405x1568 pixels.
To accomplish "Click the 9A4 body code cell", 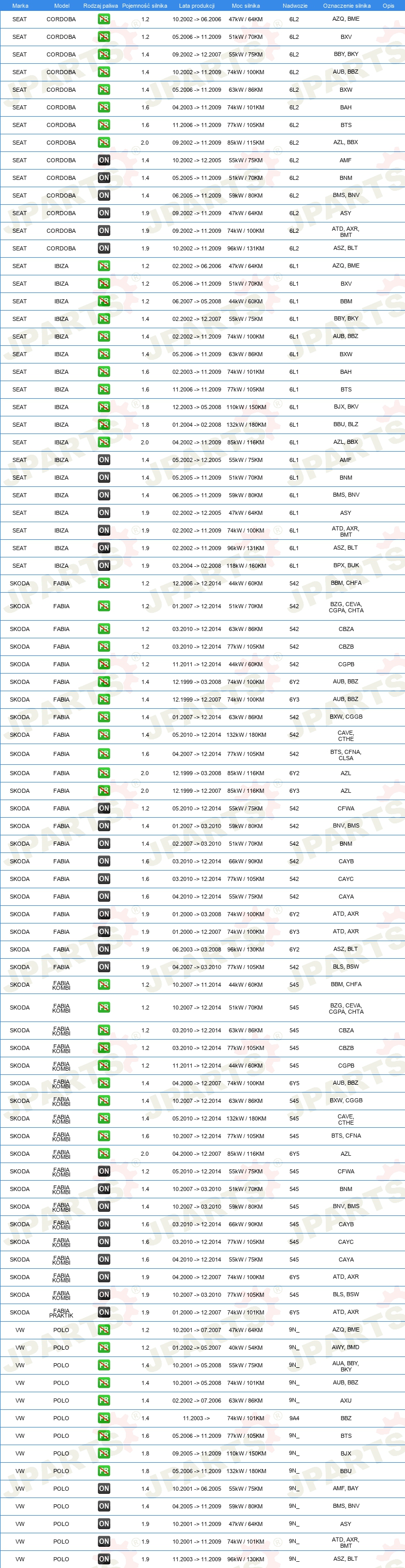I will tap(294, 1419).
